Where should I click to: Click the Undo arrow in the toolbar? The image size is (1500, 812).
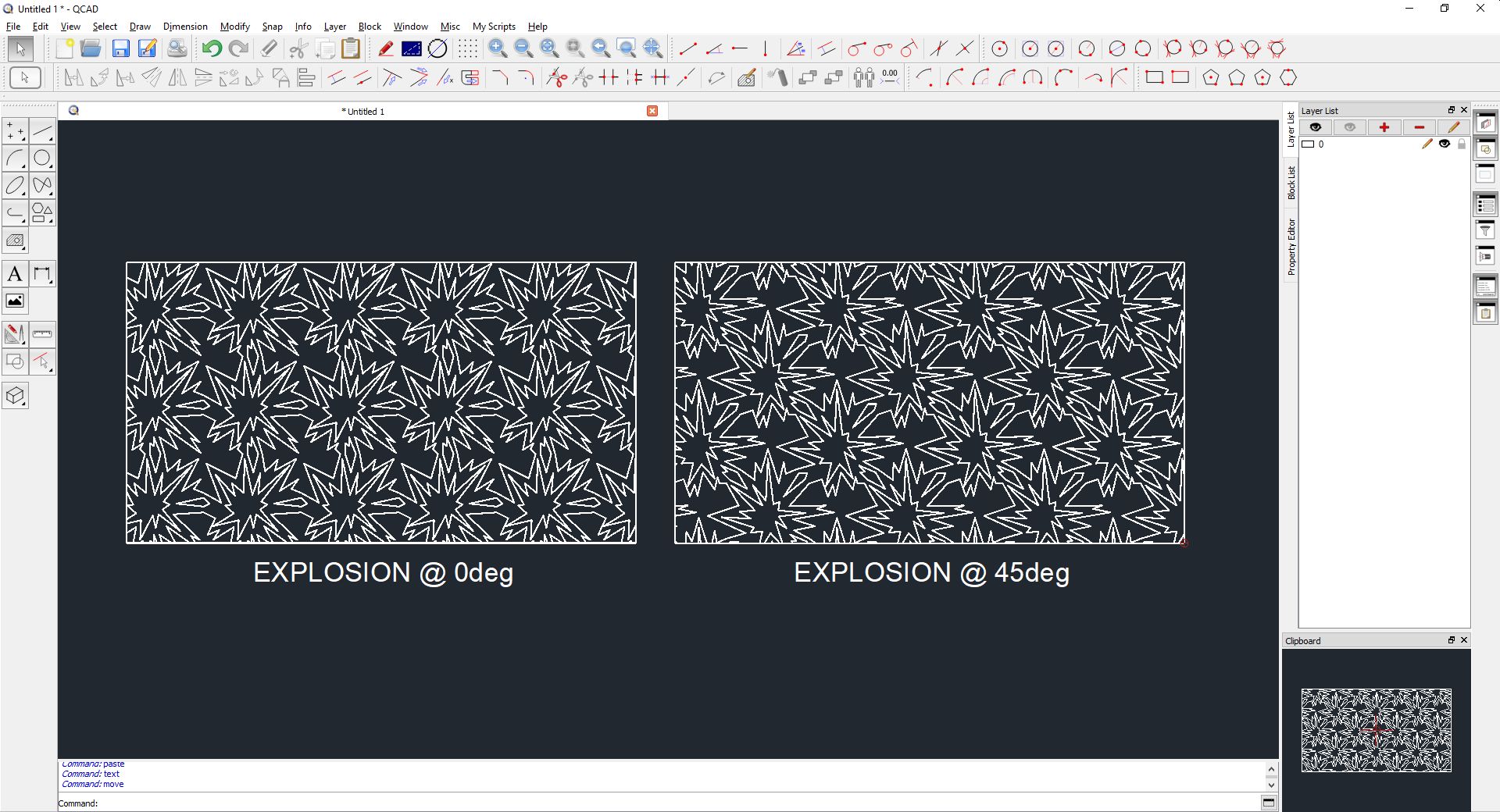[211, 48]
